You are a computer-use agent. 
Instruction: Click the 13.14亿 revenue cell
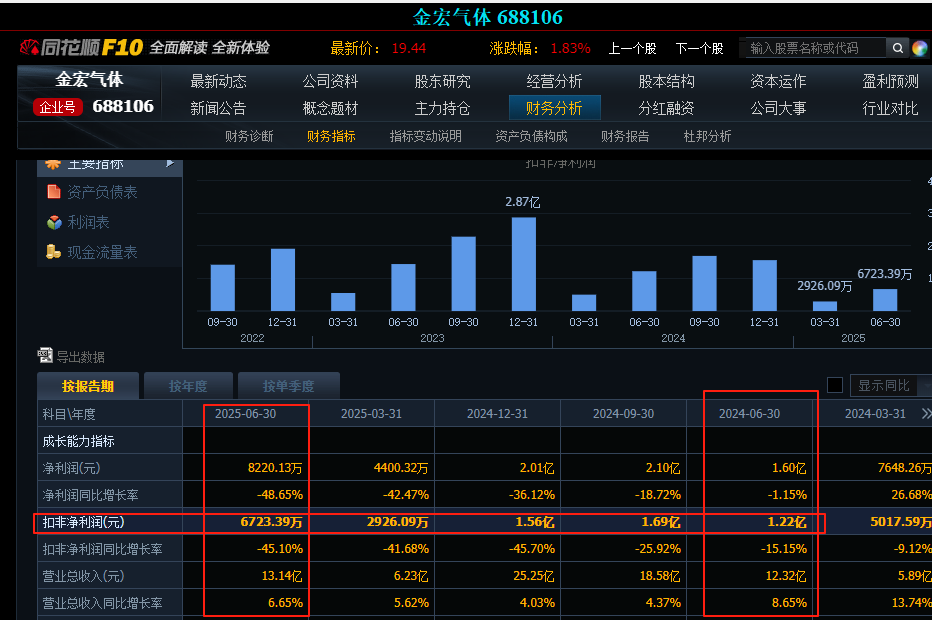click(282, 576)
